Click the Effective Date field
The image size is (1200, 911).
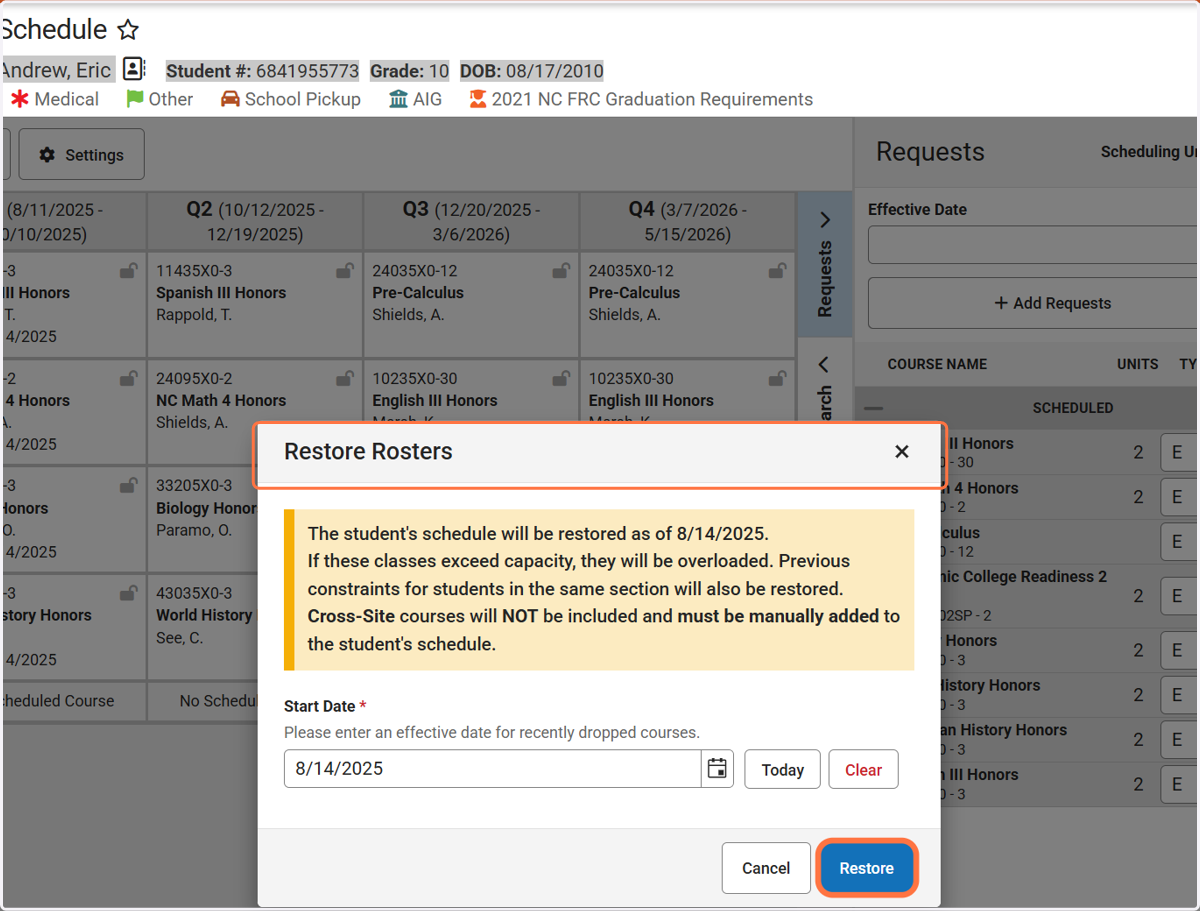(x=1034, y=245)
